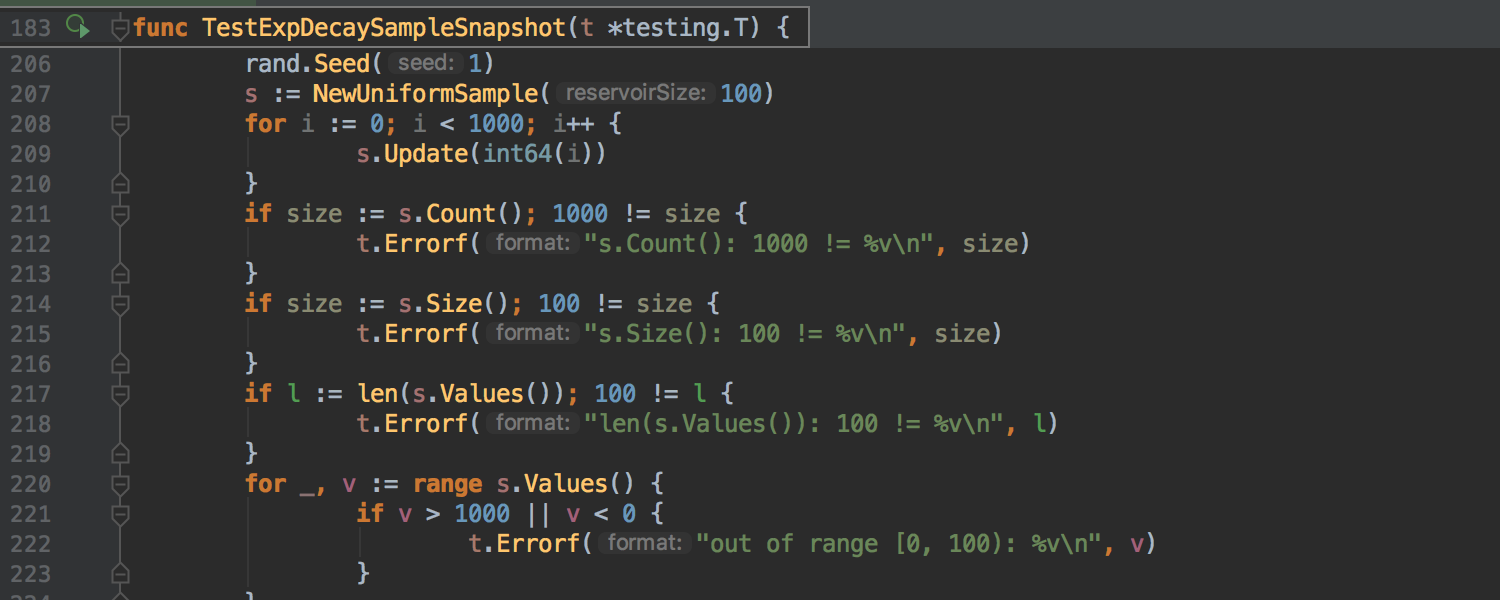Click the 'len' builtin on line 217
This screenshot has width=1500, height=600.
pos(378,394)
